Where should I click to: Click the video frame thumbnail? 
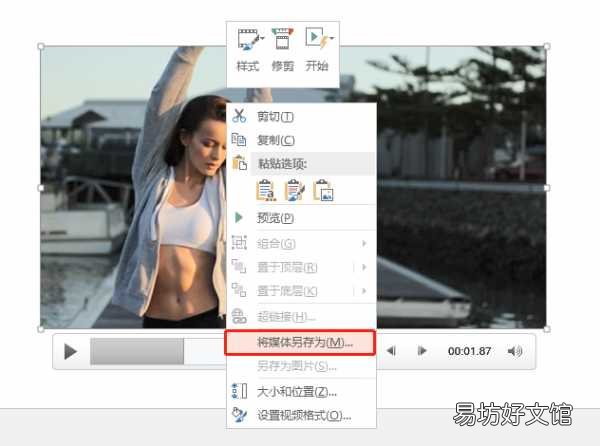pyautogui.click(x=293, y=187)
